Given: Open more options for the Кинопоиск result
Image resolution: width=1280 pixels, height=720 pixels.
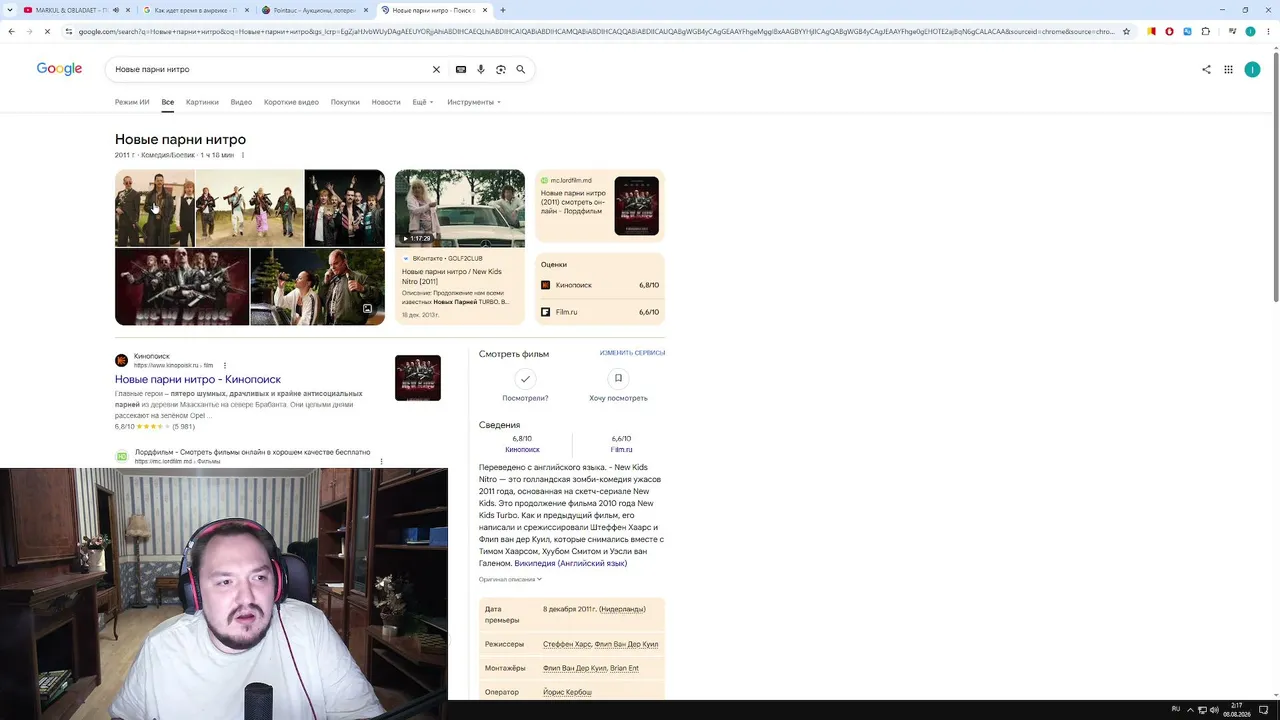Looking at the screenshot, I should (x=225, y=365).
